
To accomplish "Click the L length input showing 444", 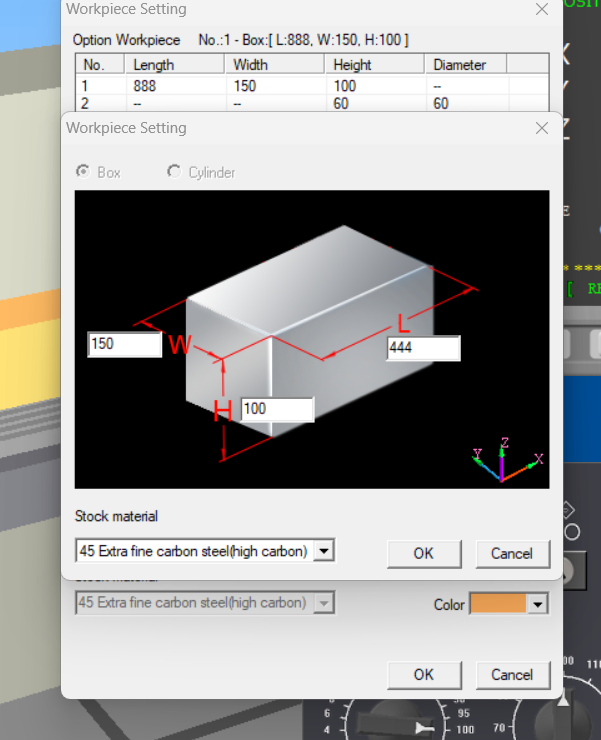I will (423, 348).
